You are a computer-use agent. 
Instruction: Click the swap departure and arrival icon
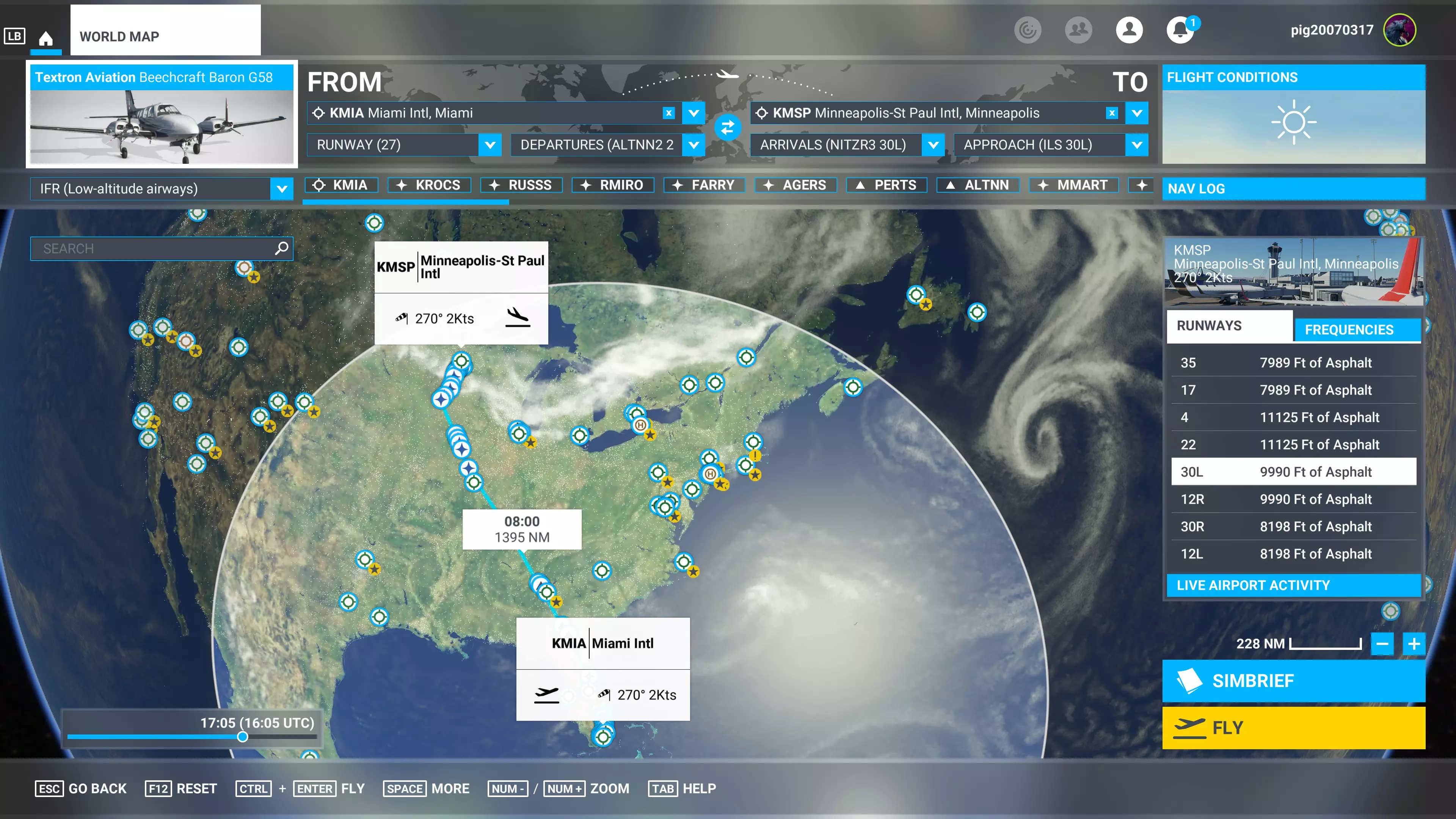(x=728, y=127)
